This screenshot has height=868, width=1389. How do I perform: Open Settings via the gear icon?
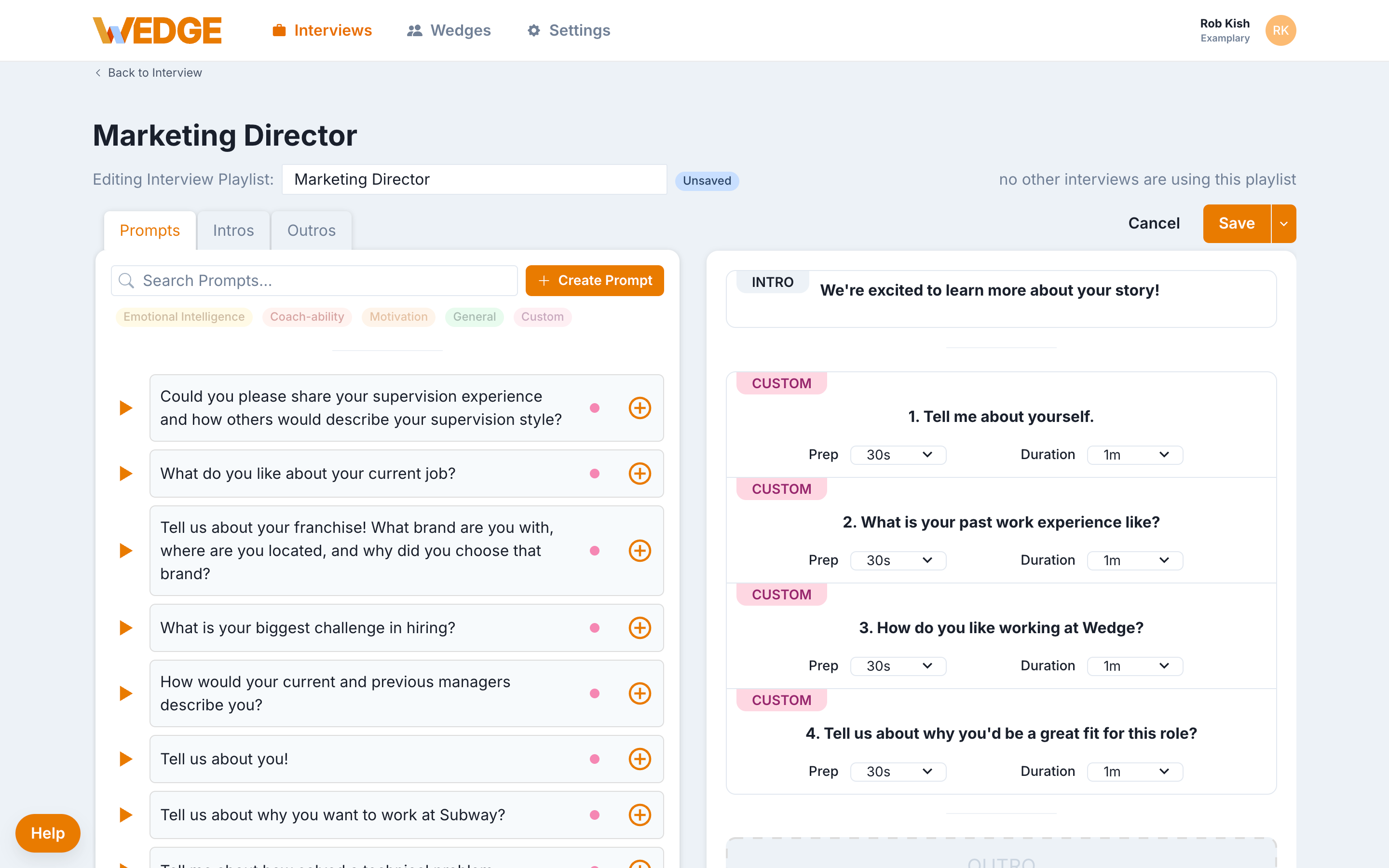[x=533, y=30]
